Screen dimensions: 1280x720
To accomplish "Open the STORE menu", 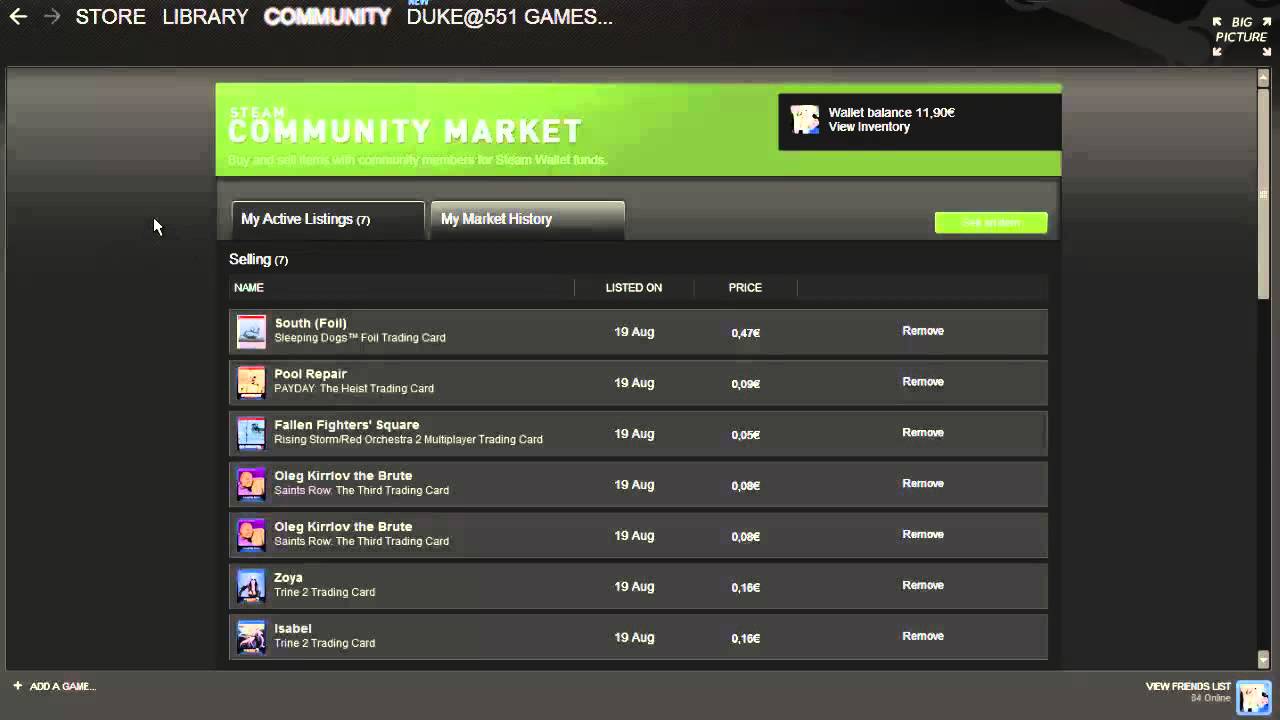I will (111, 17).
